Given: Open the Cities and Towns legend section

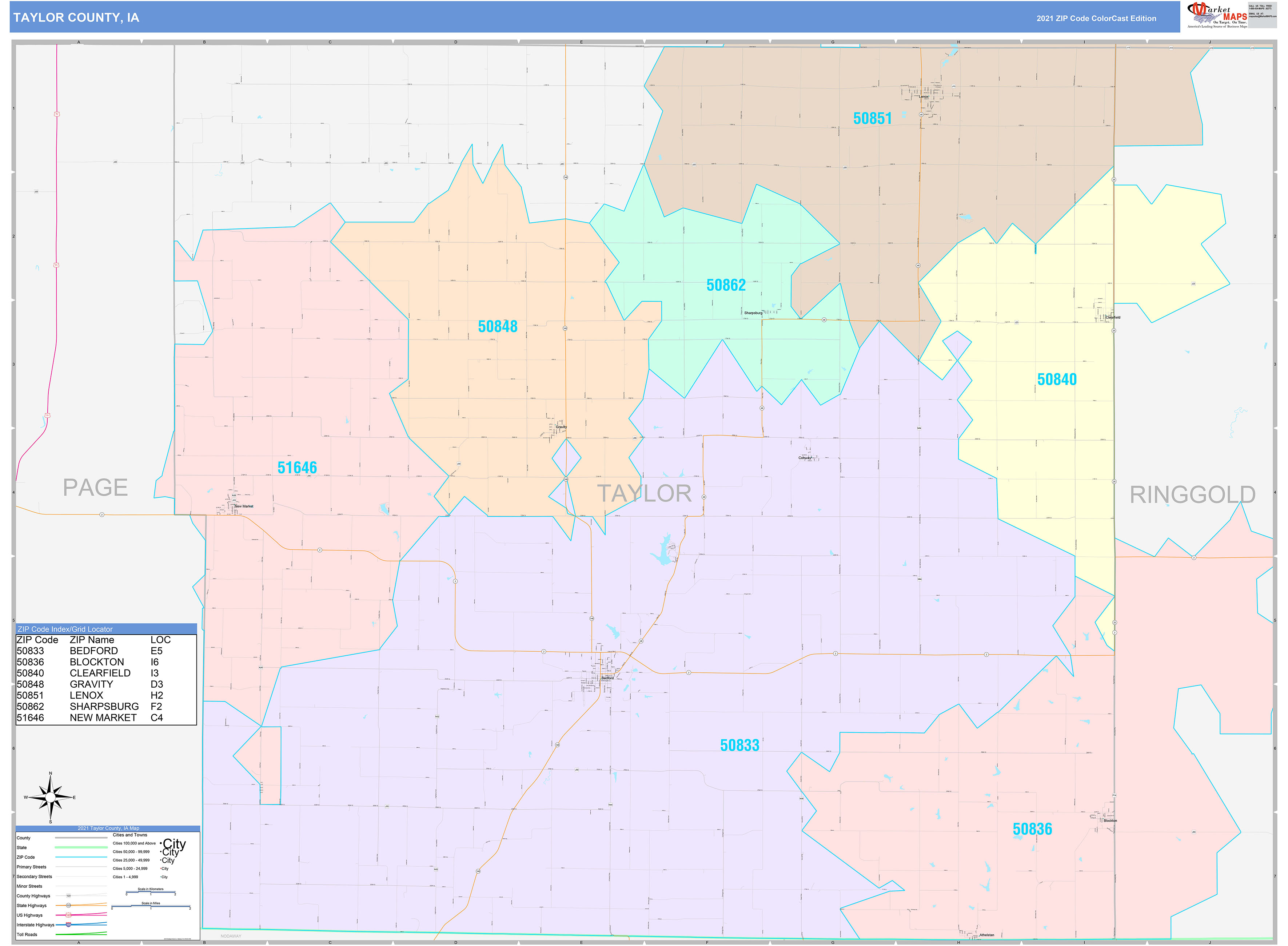Looking at the screenshot, I should 131,835.
